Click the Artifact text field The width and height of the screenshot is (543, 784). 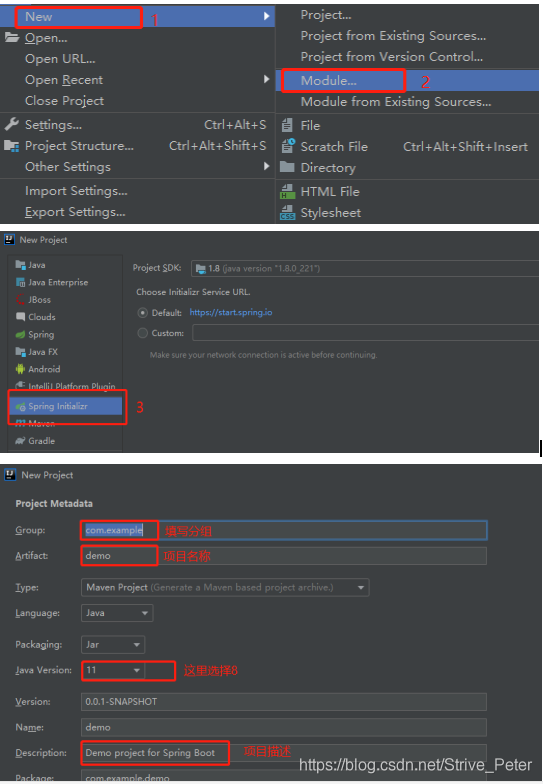click(284, 556)
